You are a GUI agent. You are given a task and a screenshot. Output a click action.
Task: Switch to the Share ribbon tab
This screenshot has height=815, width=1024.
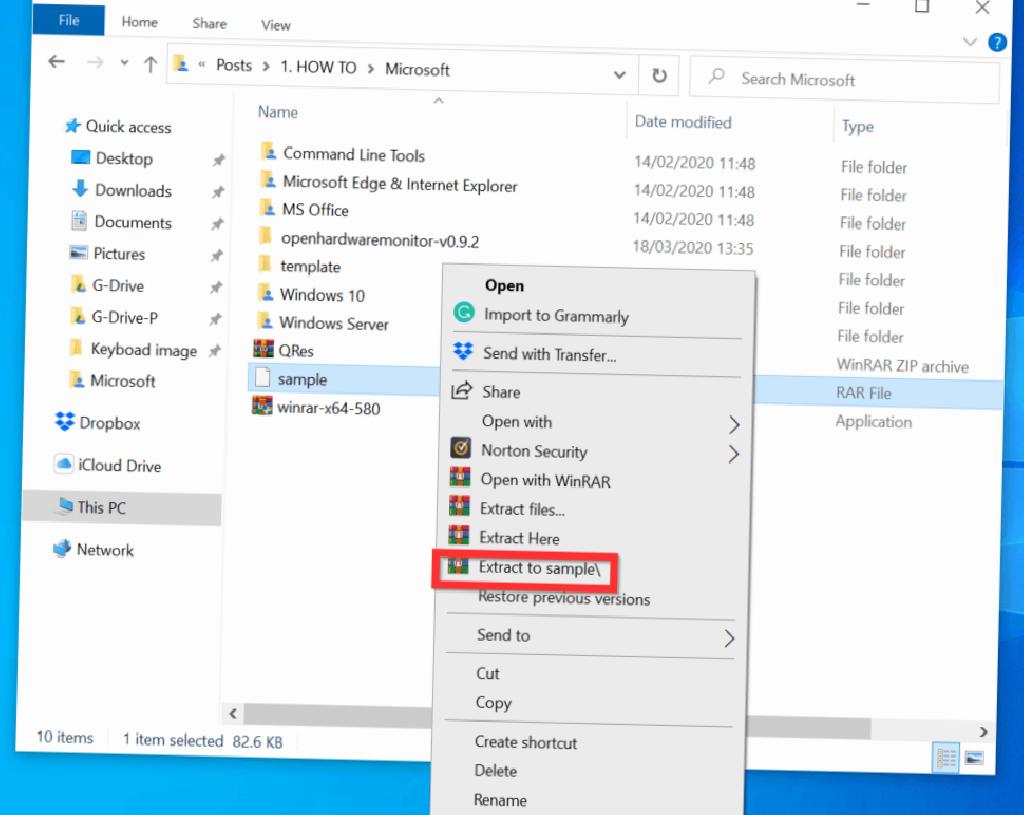click(210, 24)
